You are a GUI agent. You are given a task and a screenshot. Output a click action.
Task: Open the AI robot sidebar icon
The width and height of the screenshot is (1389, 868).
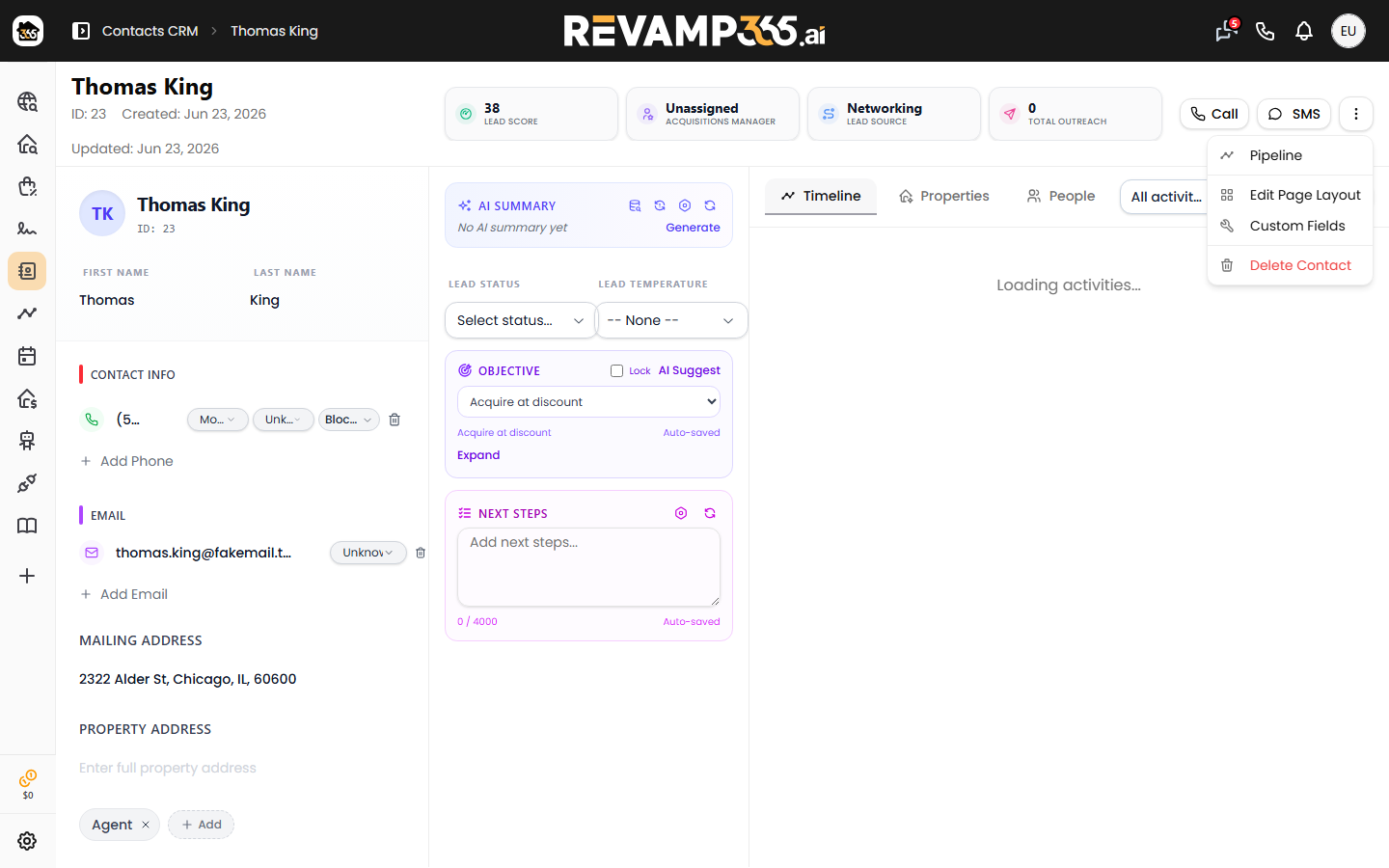tap(27, 441)
